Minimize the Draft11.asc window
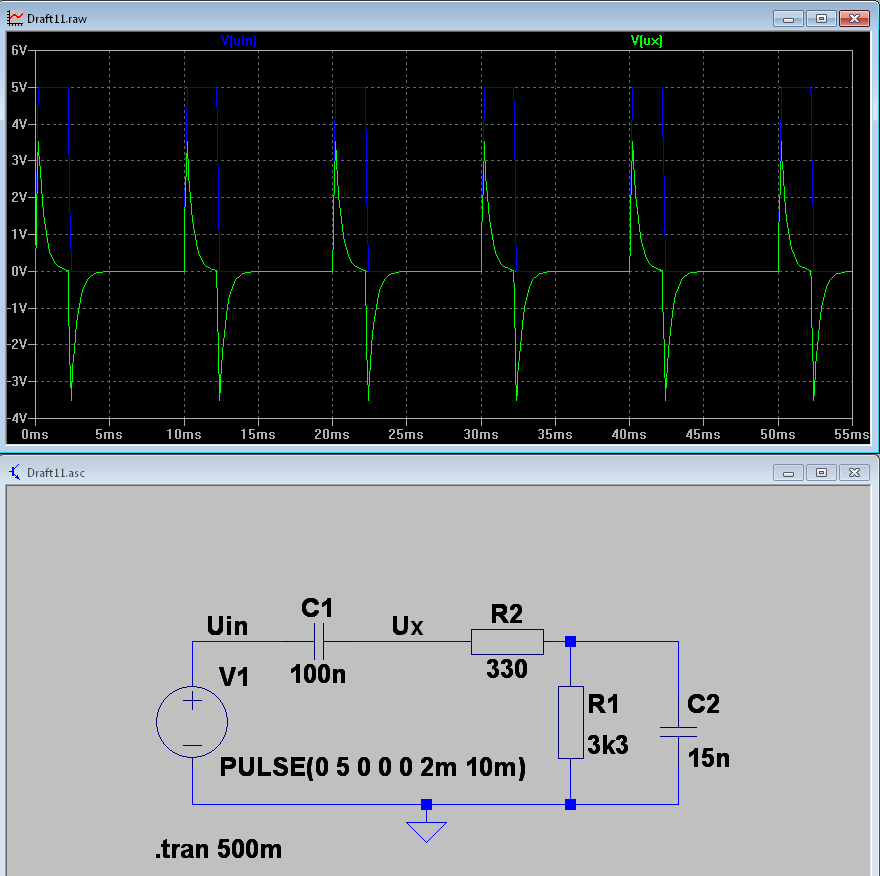Viewport: 880px width, 876px height. pos(788,473)
